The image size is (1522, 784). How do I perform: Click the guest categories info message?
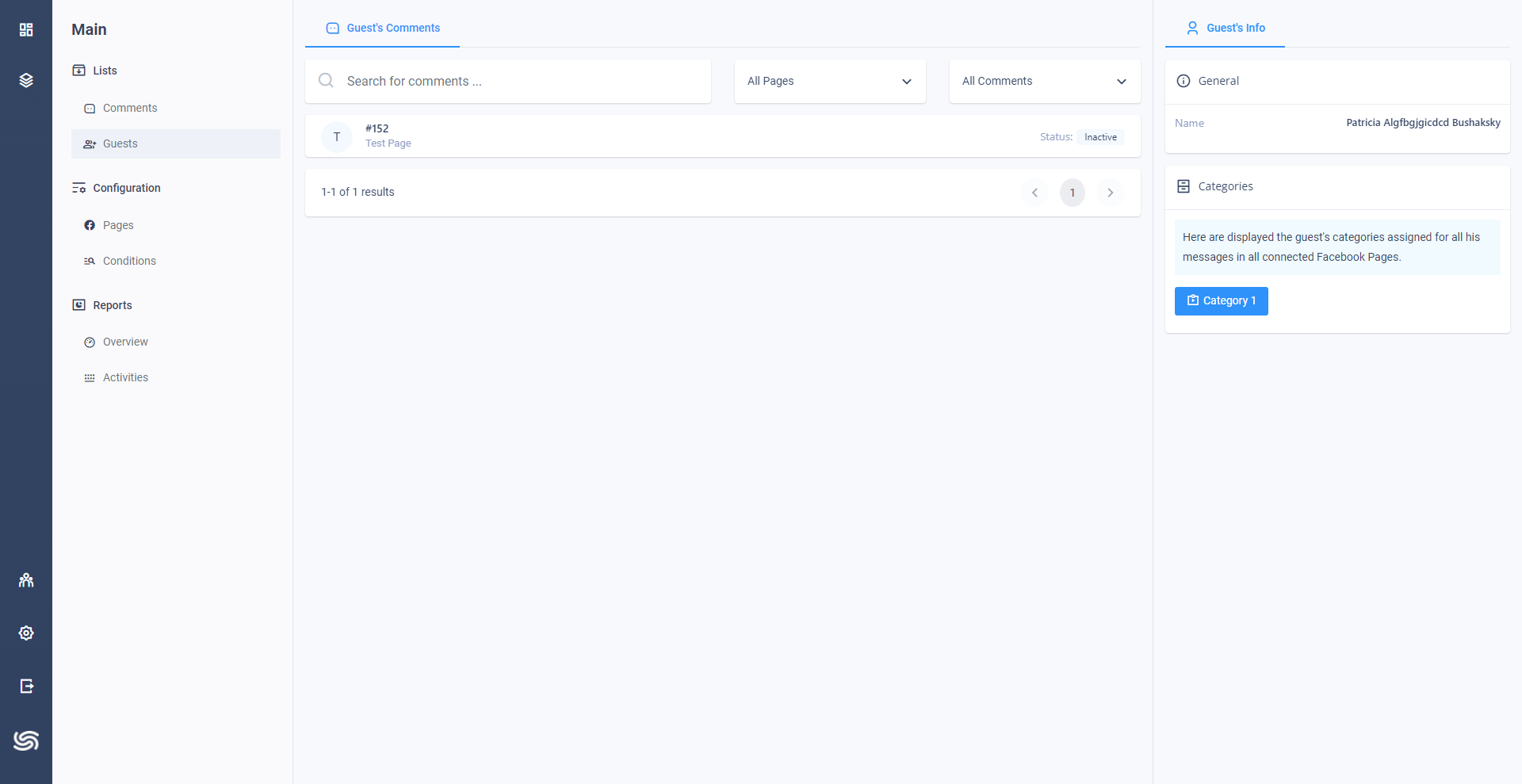tap(1337, 247)
